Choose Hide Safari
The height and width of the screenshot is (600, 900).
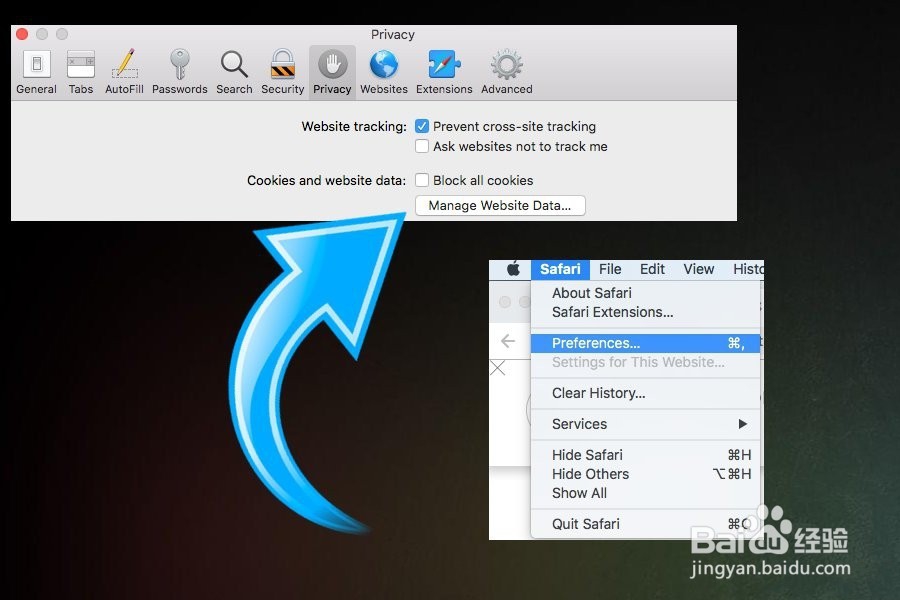pyautogui.click(x=646, y=455)
